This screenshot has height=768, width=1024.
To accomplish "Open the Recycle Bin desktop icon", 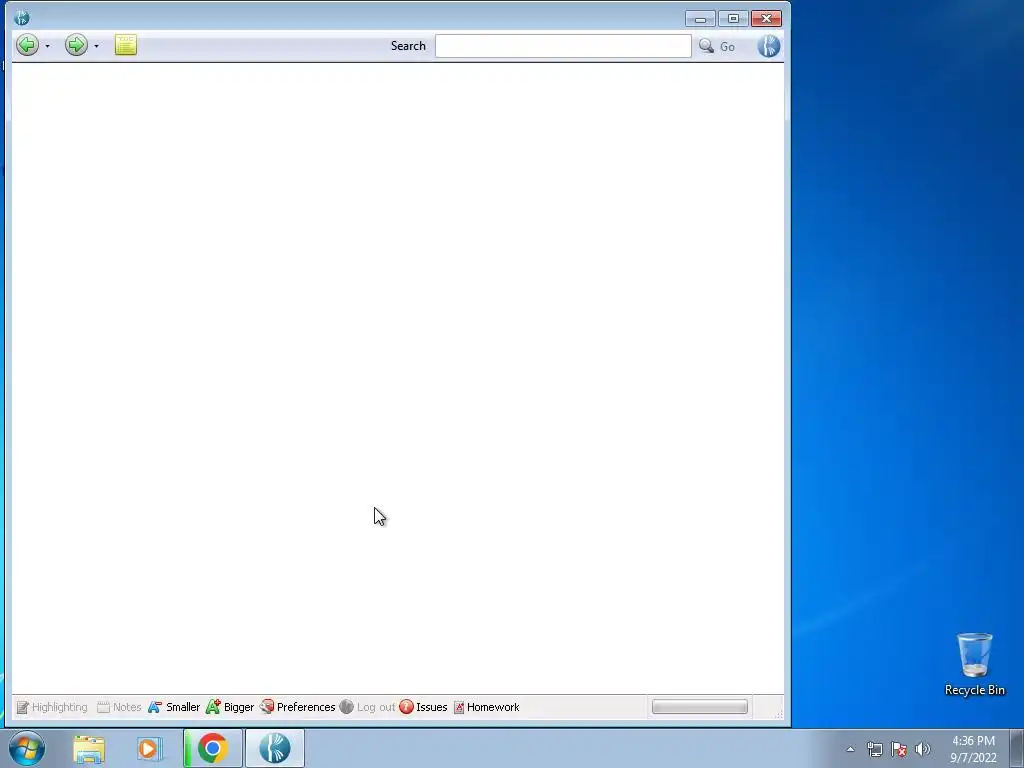I will click(x=974, y=664).
